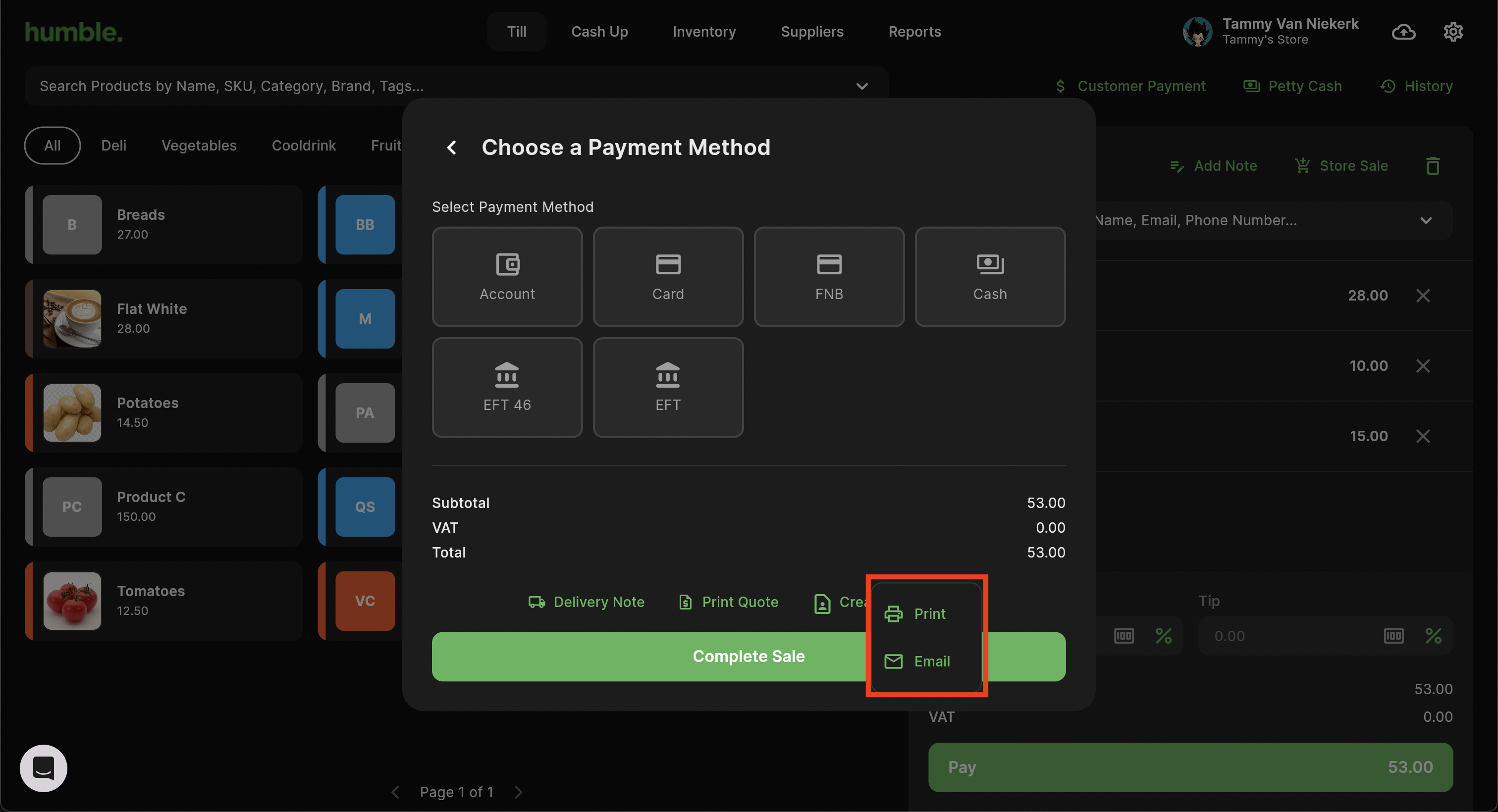Click the Complete Sale button
This screenshot has height=812, width=1498.
749,657
